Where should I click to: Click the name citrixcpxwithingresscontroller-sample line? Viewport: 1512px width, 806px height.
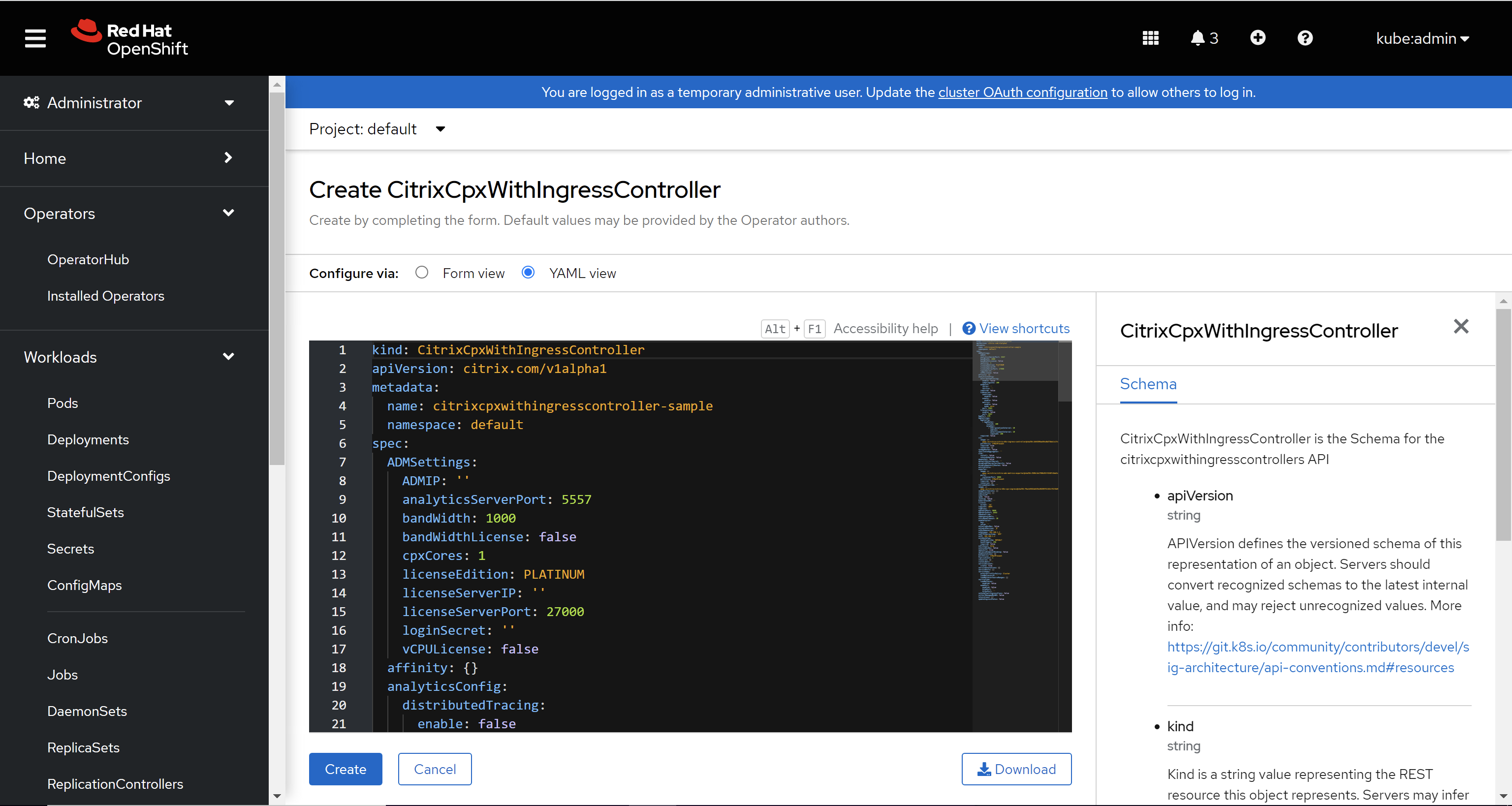coord(549,406)
